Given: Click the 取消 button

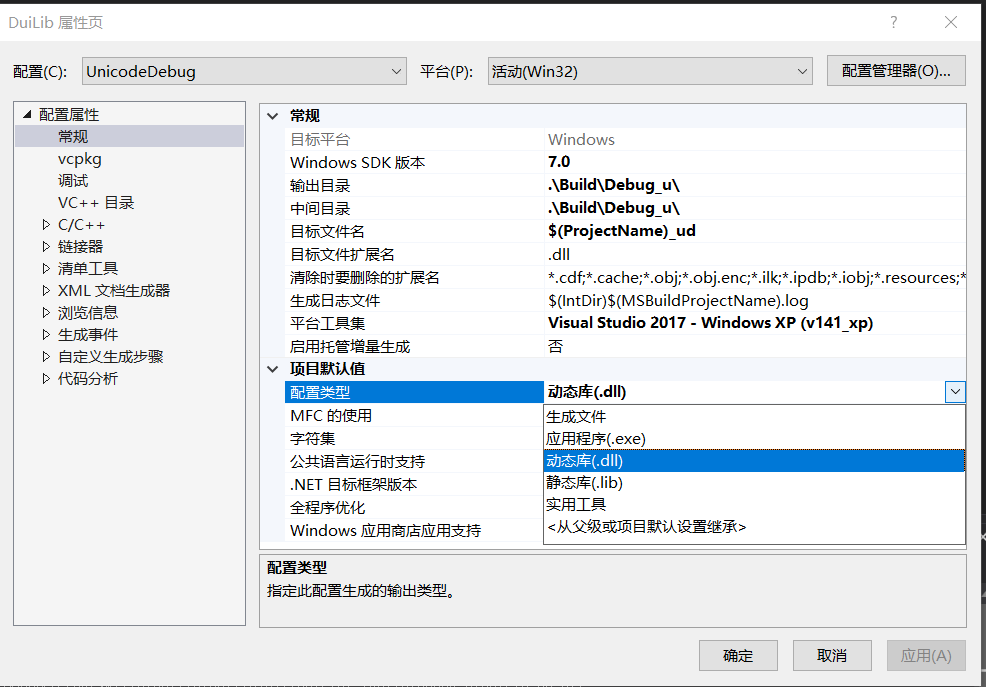Looking at the screenshot, I should pyautogui.click(x=832, y=655).
